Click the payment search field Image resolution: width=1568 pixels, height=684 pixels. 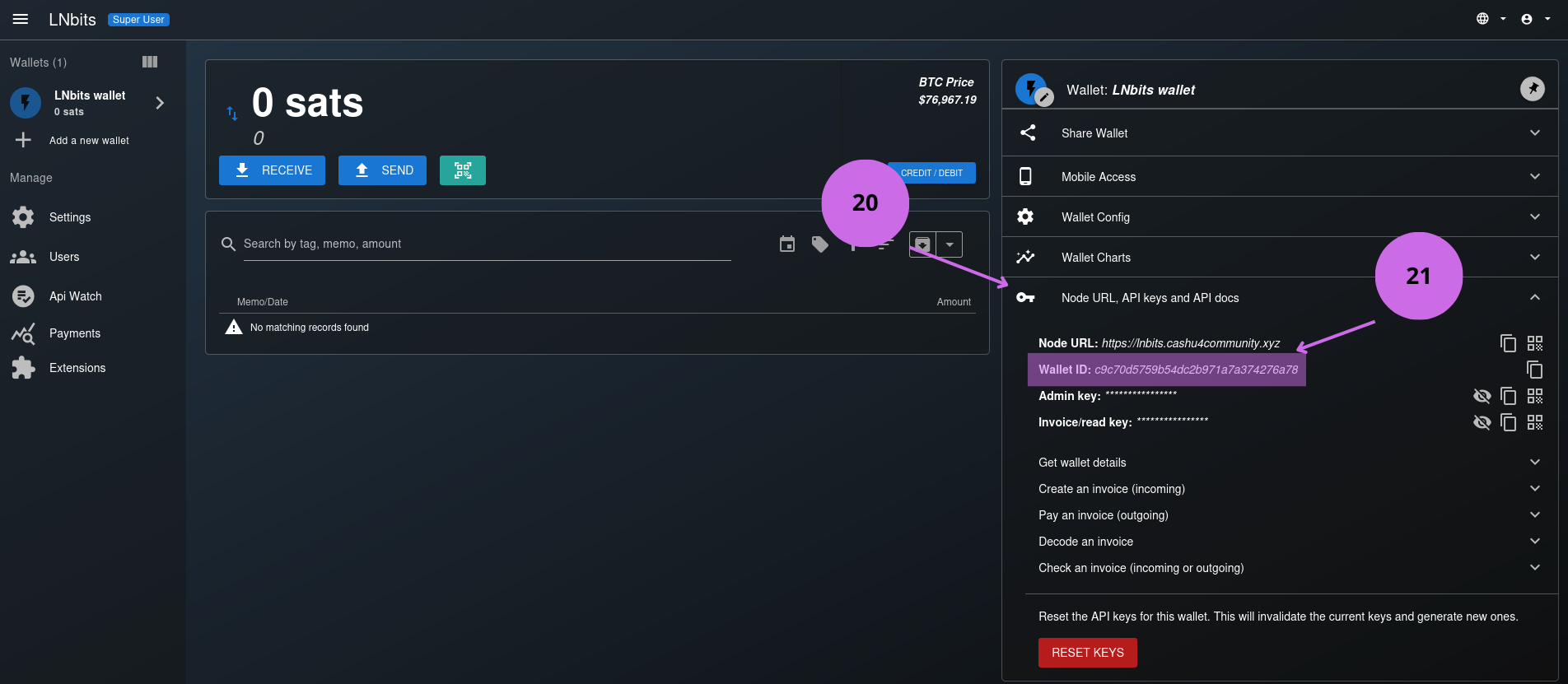pos(486,244)
